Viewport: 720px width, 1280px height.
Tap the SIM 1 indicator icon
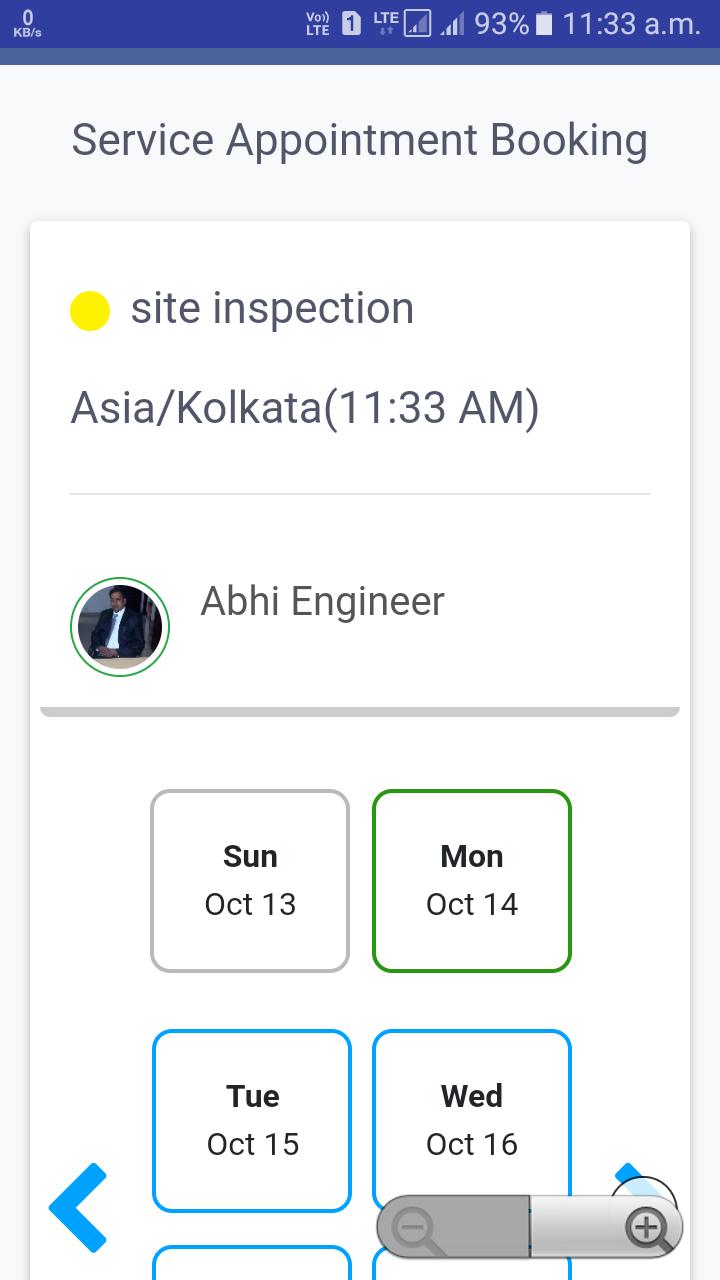351,23
